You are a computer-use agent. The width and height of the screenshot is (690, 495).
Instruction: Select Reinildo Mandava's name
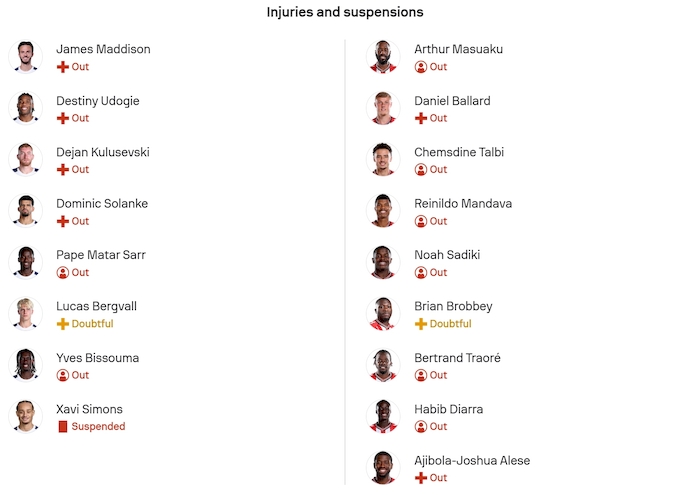[462, 204]
